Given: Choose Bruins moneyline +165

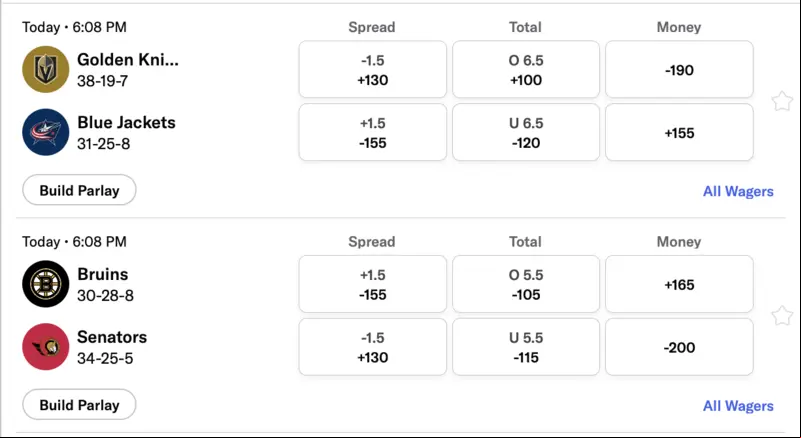Looking at the screenshot, I should pyautogui.click(x=679, y=284).
